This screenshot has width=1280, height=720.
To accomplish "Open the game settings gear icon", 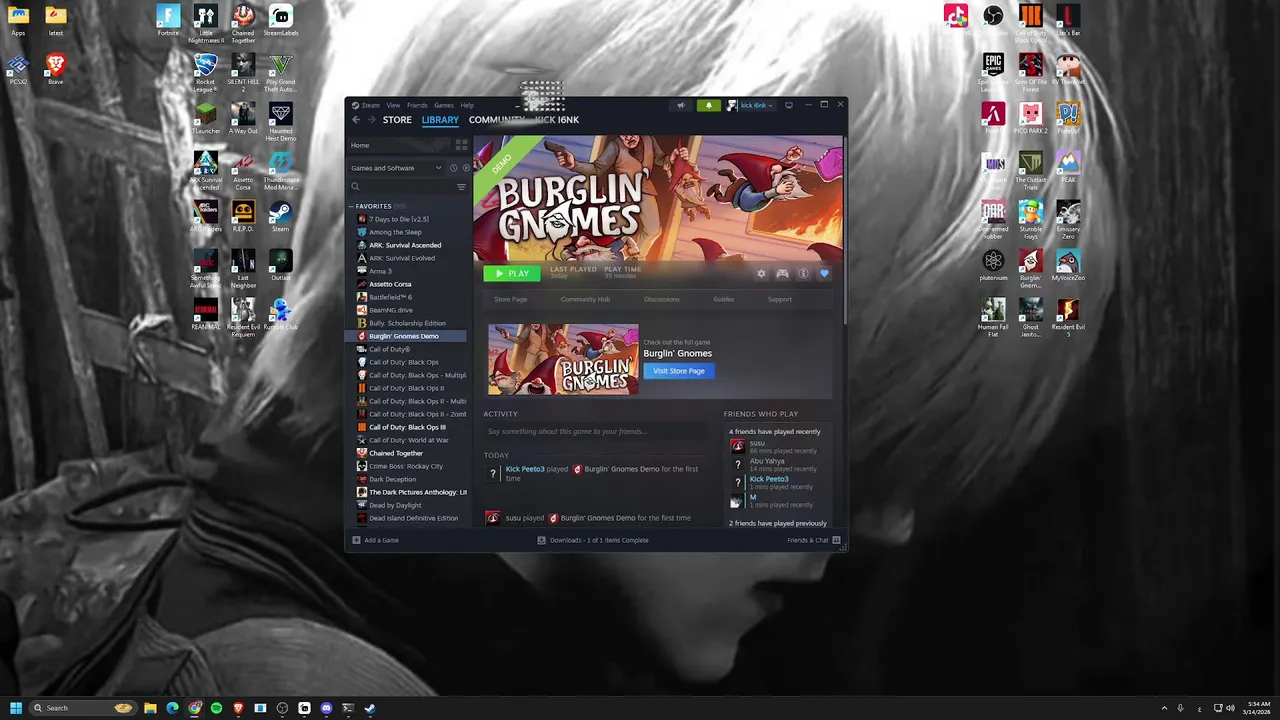I will (x=761, y=273).
